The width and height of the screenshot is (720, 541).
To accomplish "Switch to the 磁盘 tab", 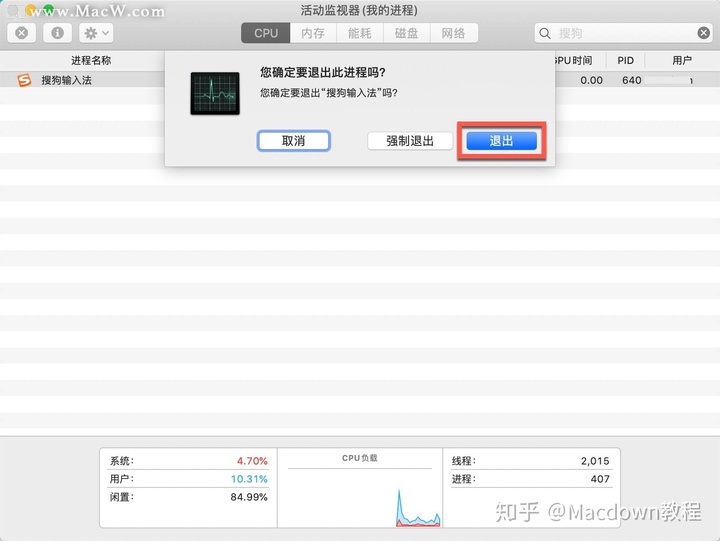I will click(x=406, y=33).
